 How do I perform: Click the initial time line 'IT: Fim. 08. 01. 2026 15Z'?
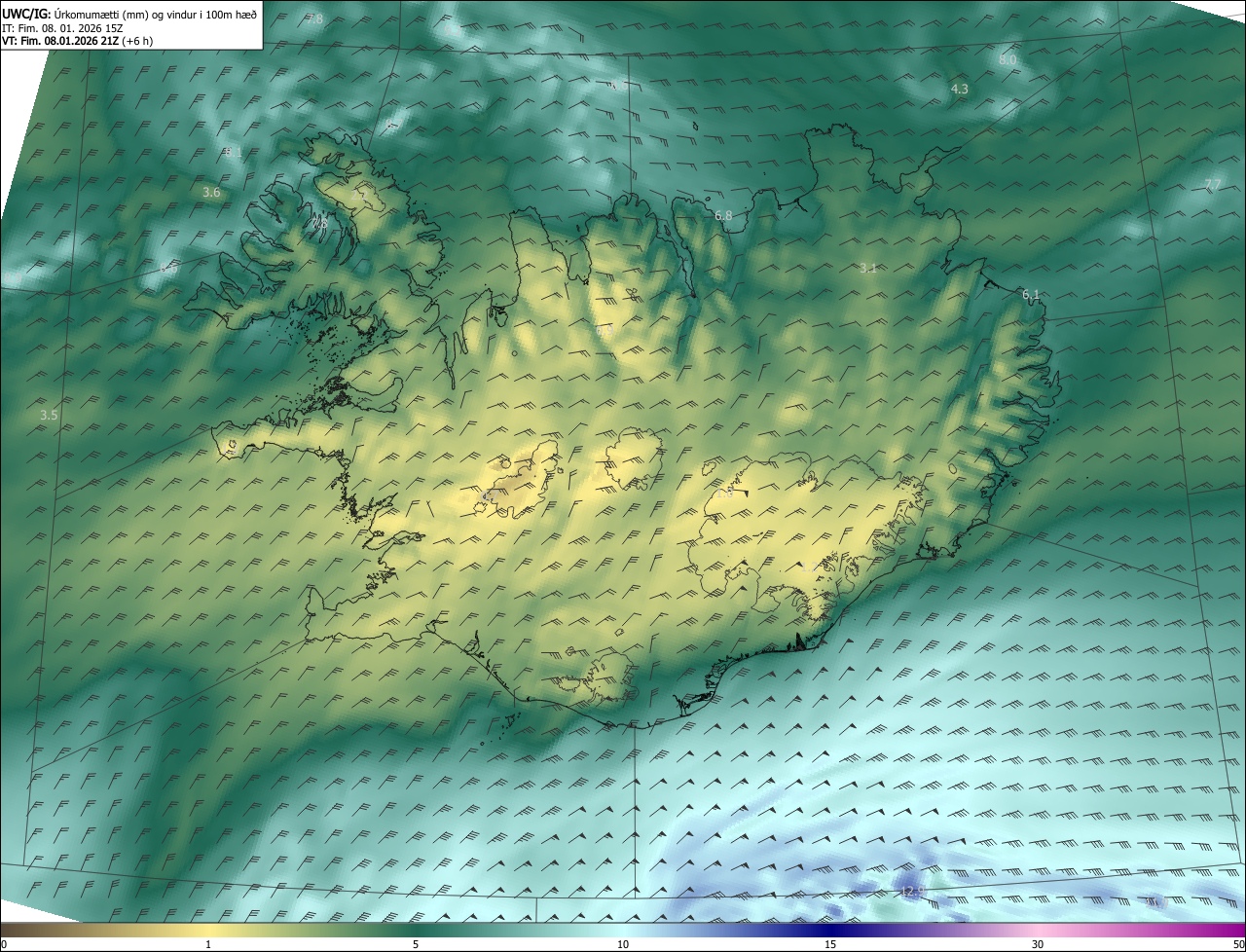[x=62, y=27]
